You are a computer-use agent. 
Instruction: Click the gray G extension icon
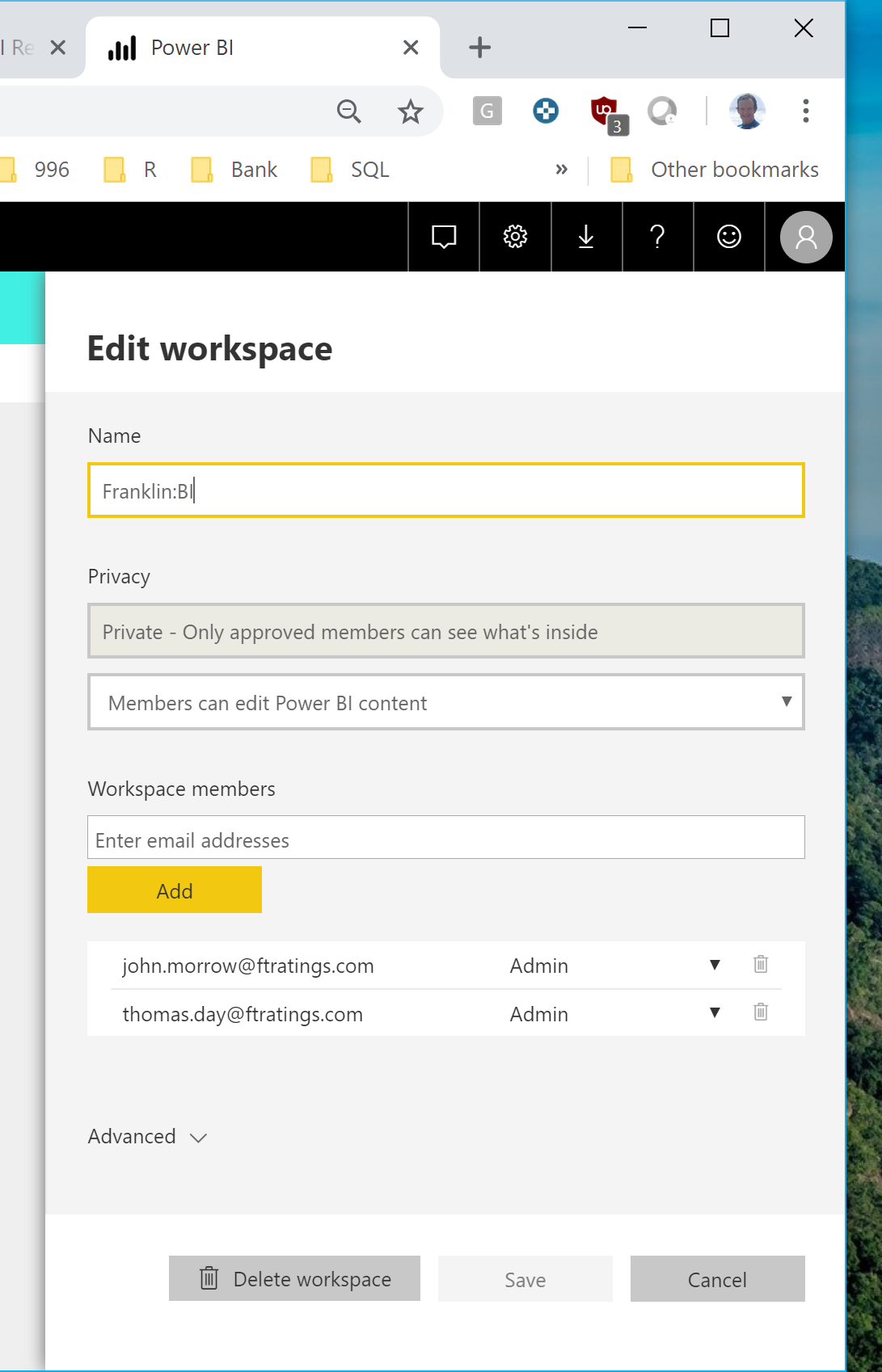487,111
